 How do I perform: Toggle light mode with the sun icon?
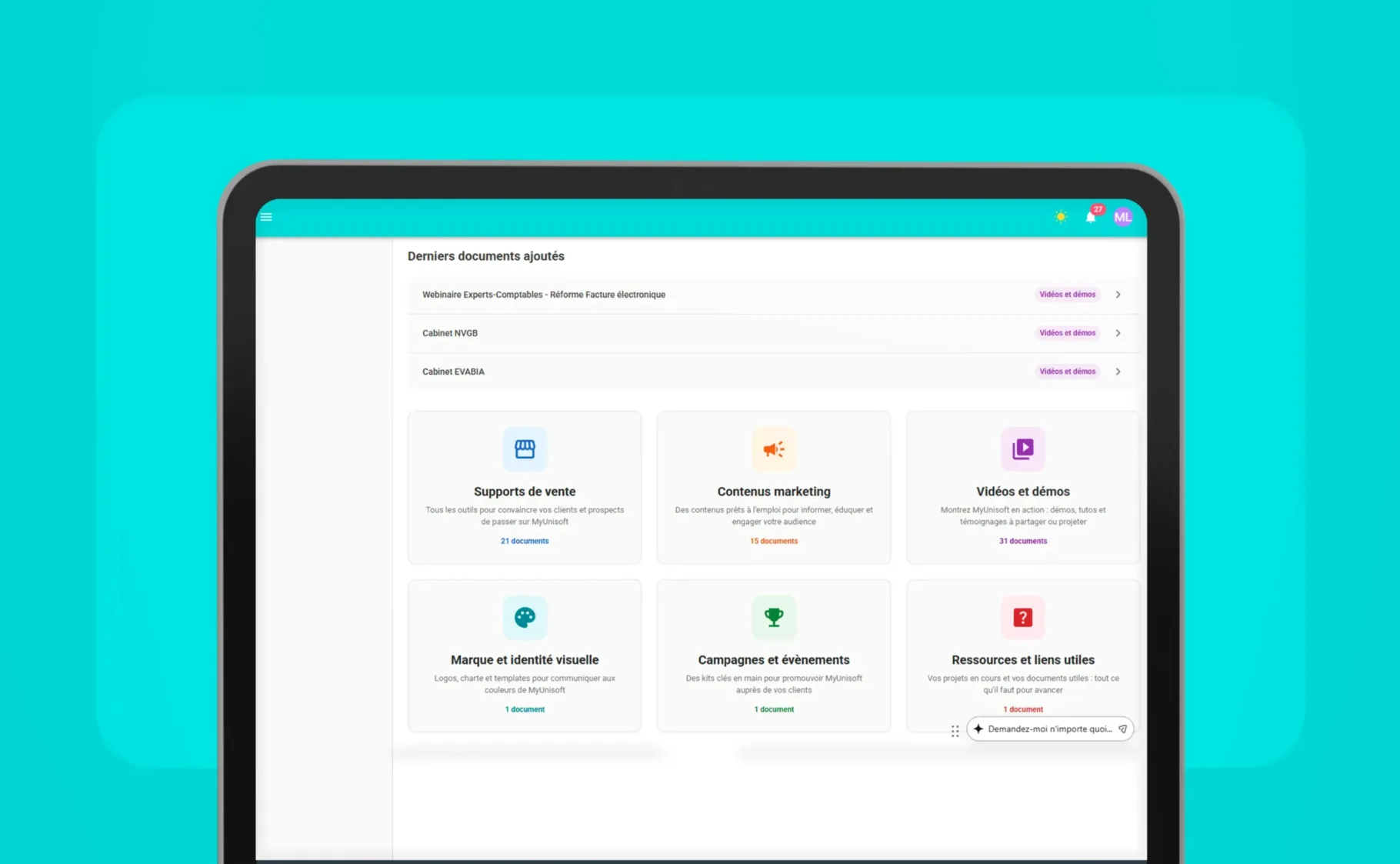point(1061,217)
